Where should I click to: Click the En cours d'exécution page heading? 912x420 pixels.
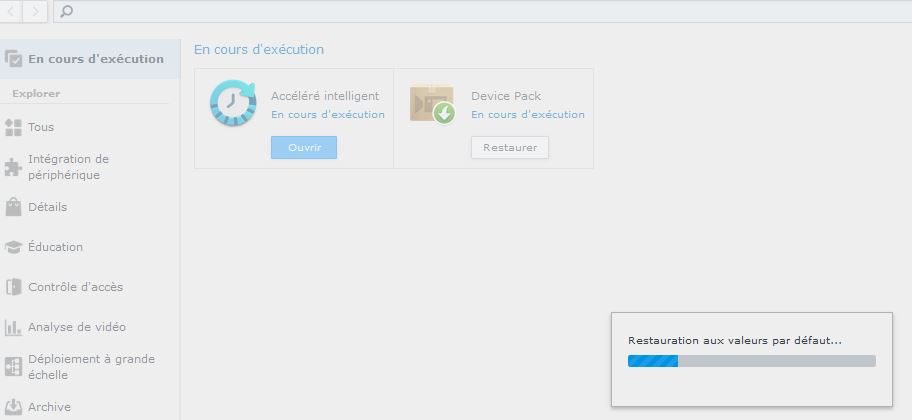click(x=259, y=50)
